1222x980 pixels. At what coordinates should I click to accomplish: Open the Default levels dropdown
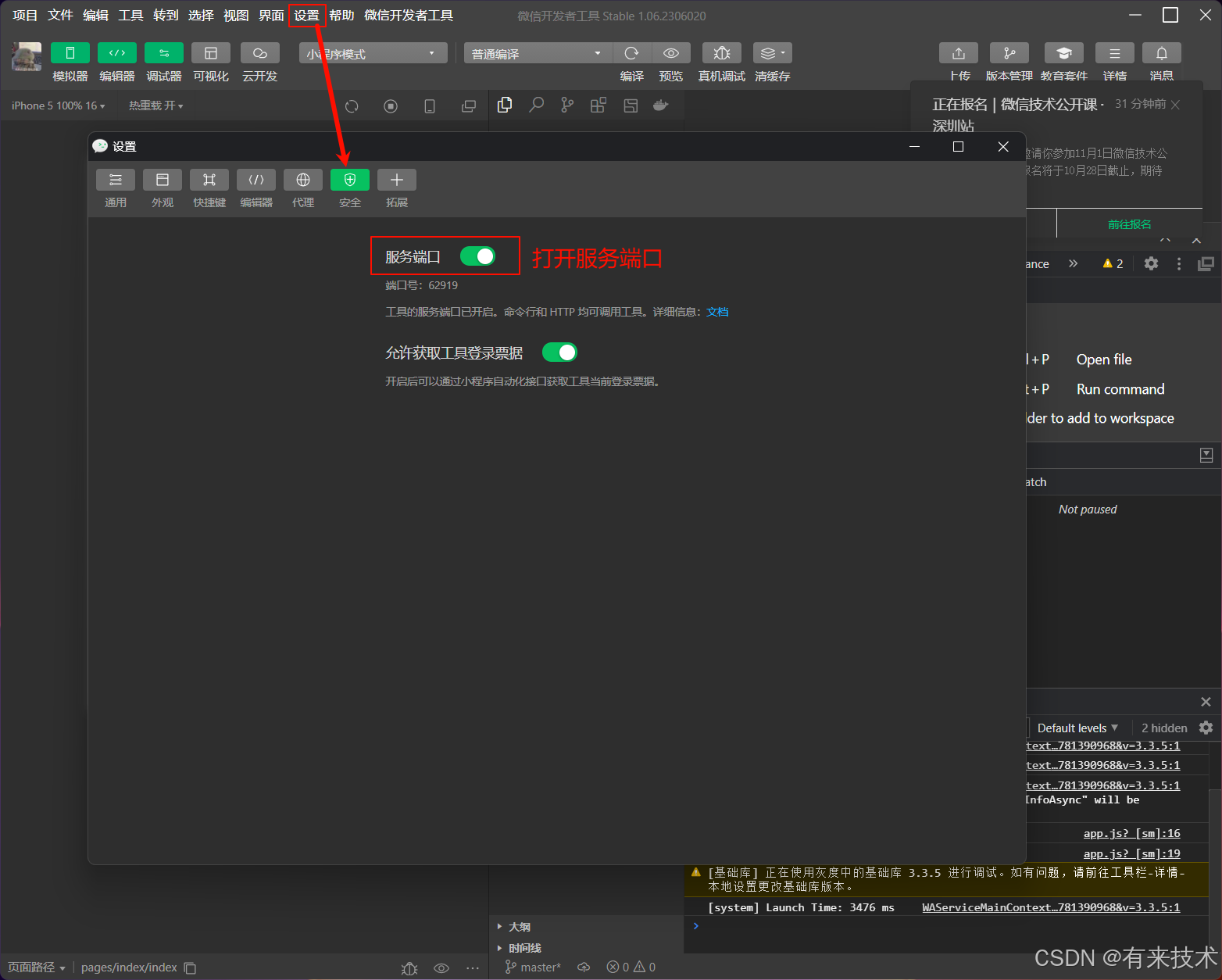[x=1077, y=728]
